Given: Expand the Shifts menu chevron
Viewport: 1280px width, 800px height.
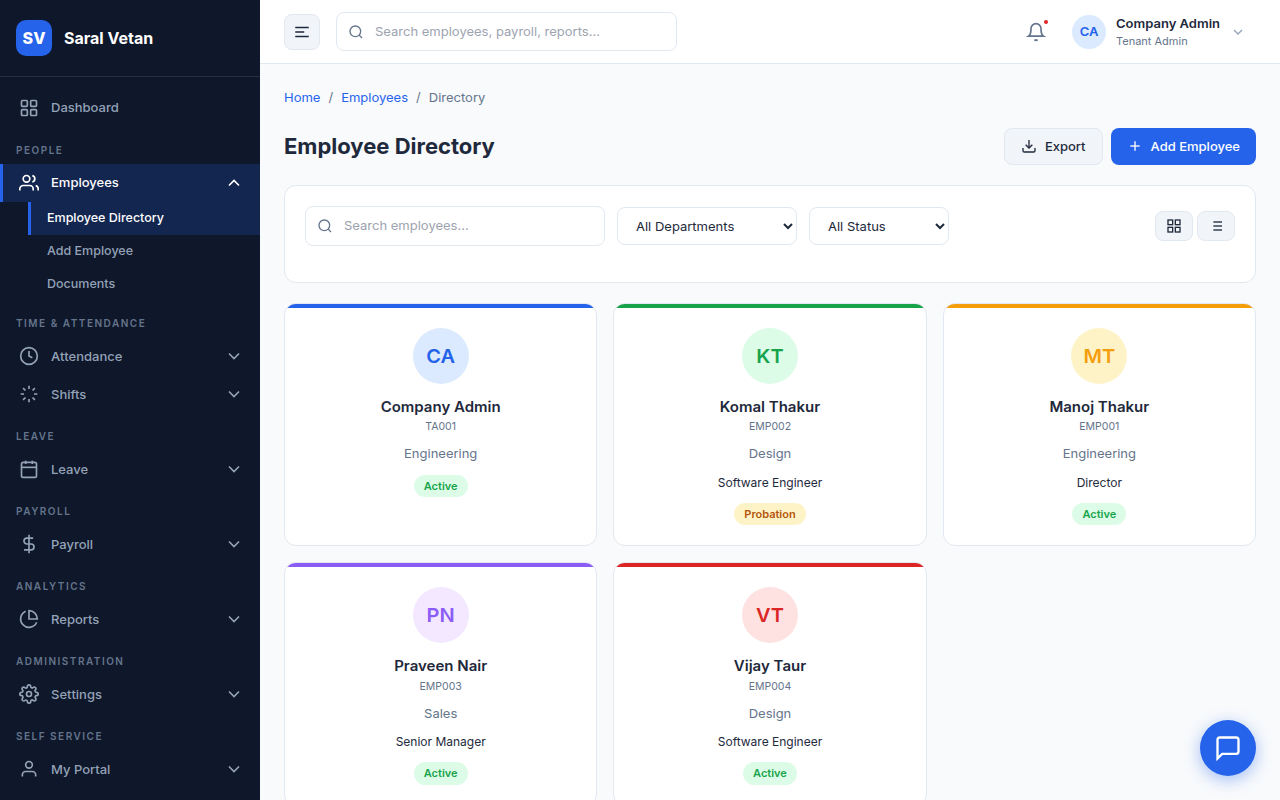Looking at the screenshot, I should pyautogui.click(x=234, y=394).
